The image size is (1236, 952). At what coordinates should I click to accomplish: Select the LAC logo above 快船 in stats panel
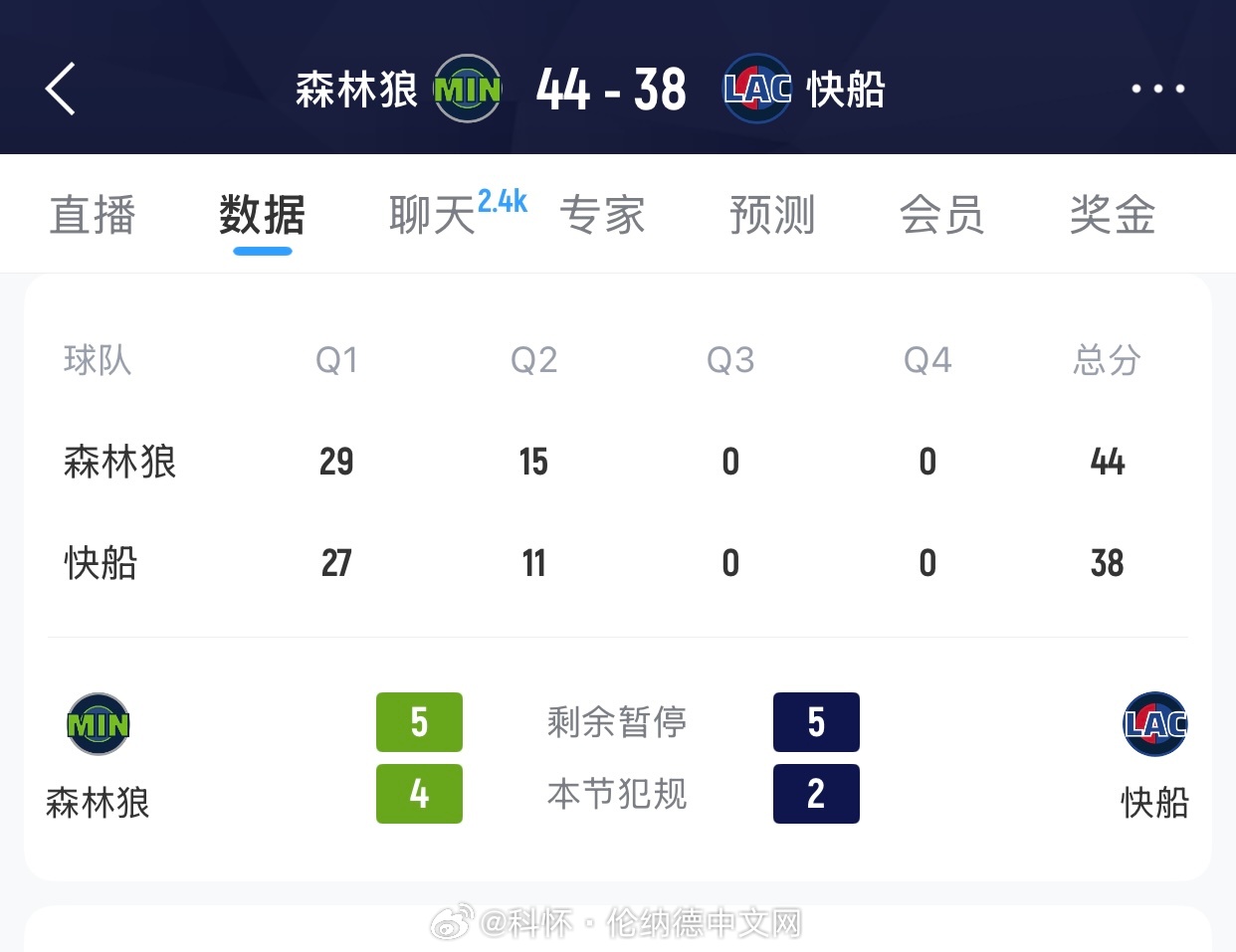point(1154,724)
